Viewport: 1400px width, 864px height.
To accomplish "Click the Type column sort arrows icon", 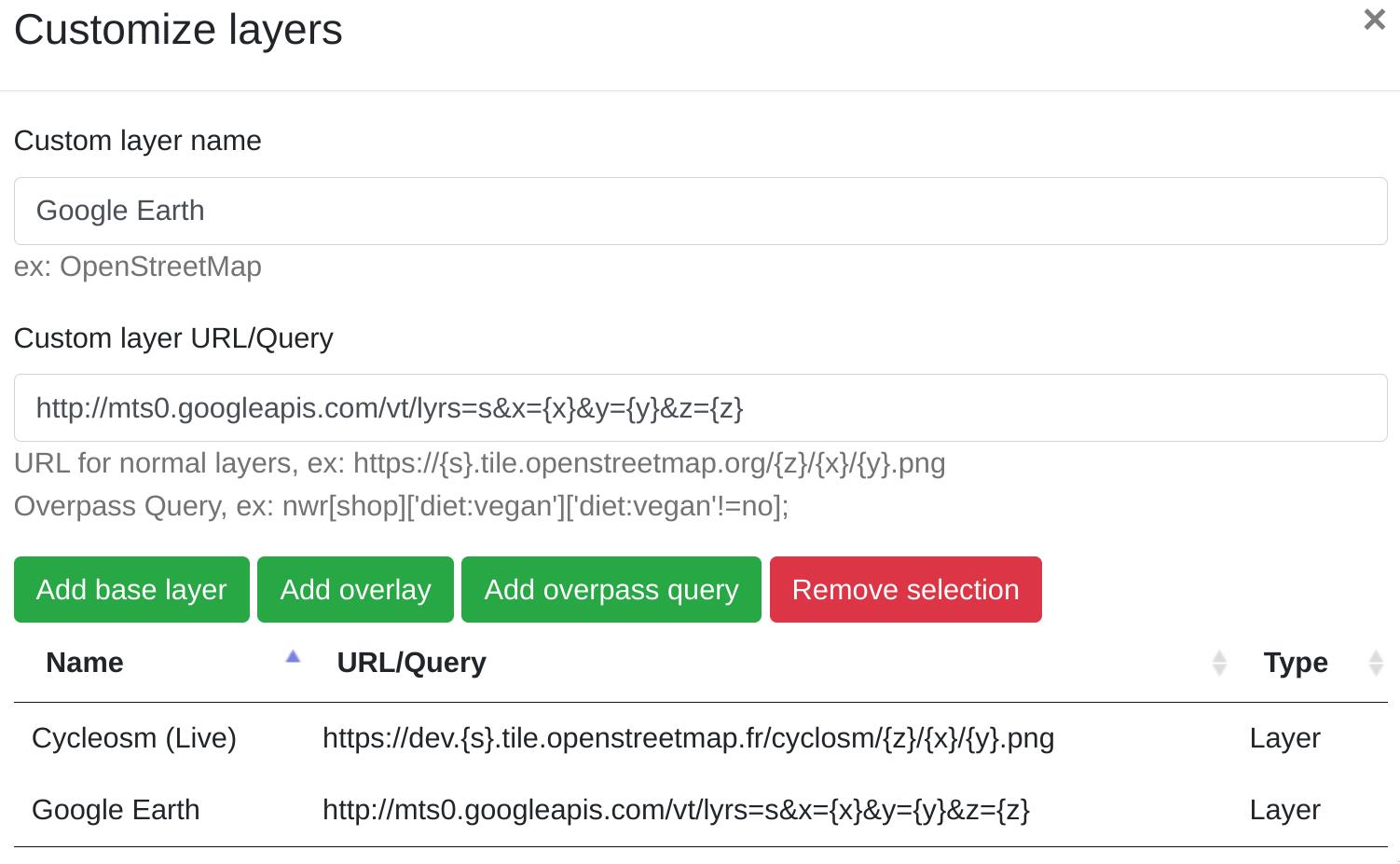I will click(x=1375, y=663).
